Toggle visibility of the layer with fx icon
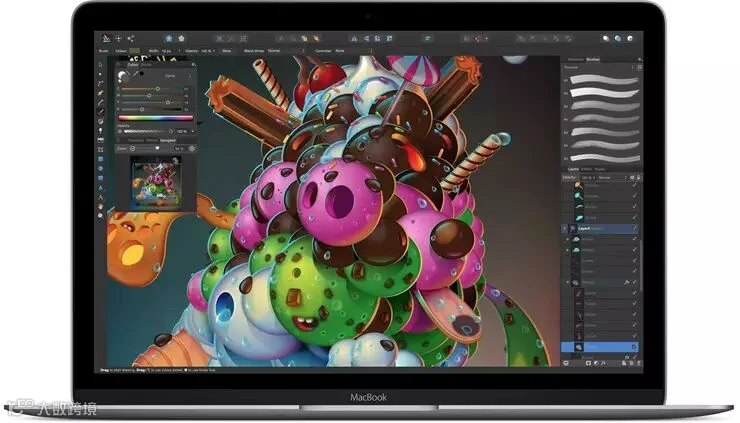The width and height of the screenshot is (740, 423). (x=634, y=282)
